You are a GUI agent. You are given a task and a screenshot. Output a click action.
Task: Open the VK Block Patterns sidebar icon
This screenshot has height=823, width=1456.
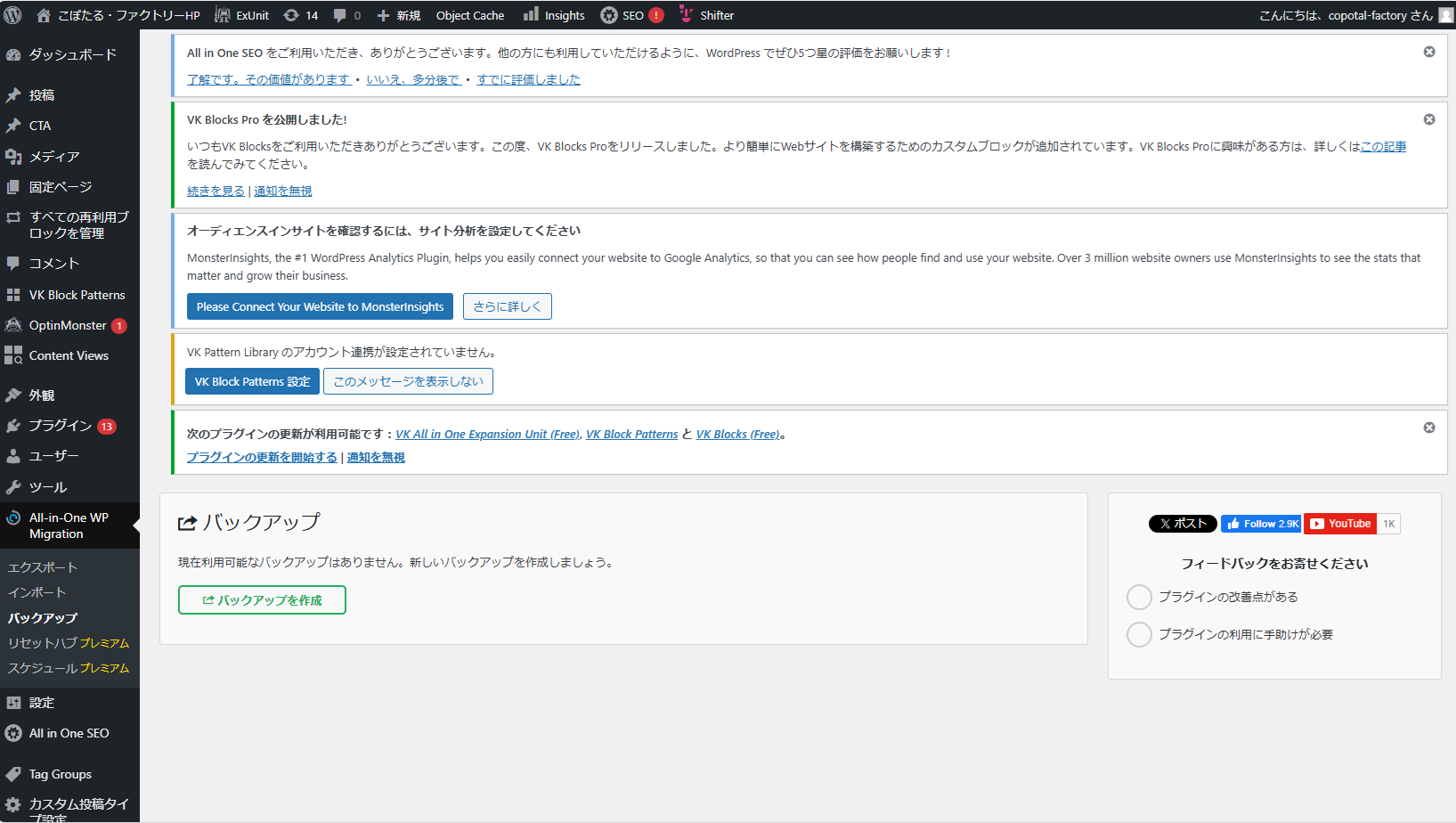click(x=13, y=295)
